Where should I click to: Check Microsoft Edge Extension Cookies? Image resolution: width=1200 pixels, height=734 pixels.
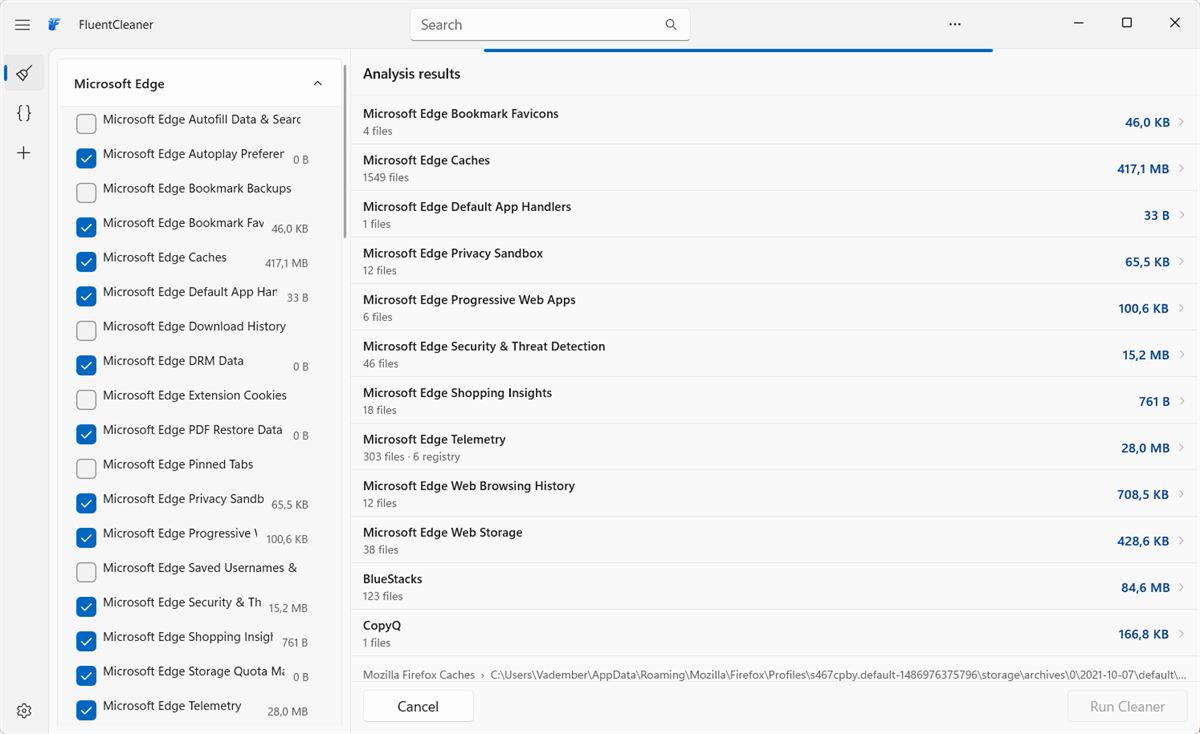click(x=86, y=399)
